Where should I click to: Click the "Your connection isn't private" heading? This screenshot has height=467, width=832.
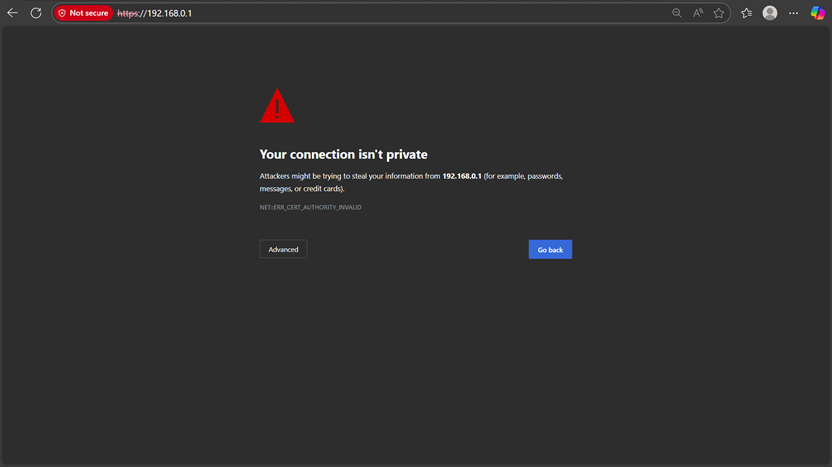343,155
